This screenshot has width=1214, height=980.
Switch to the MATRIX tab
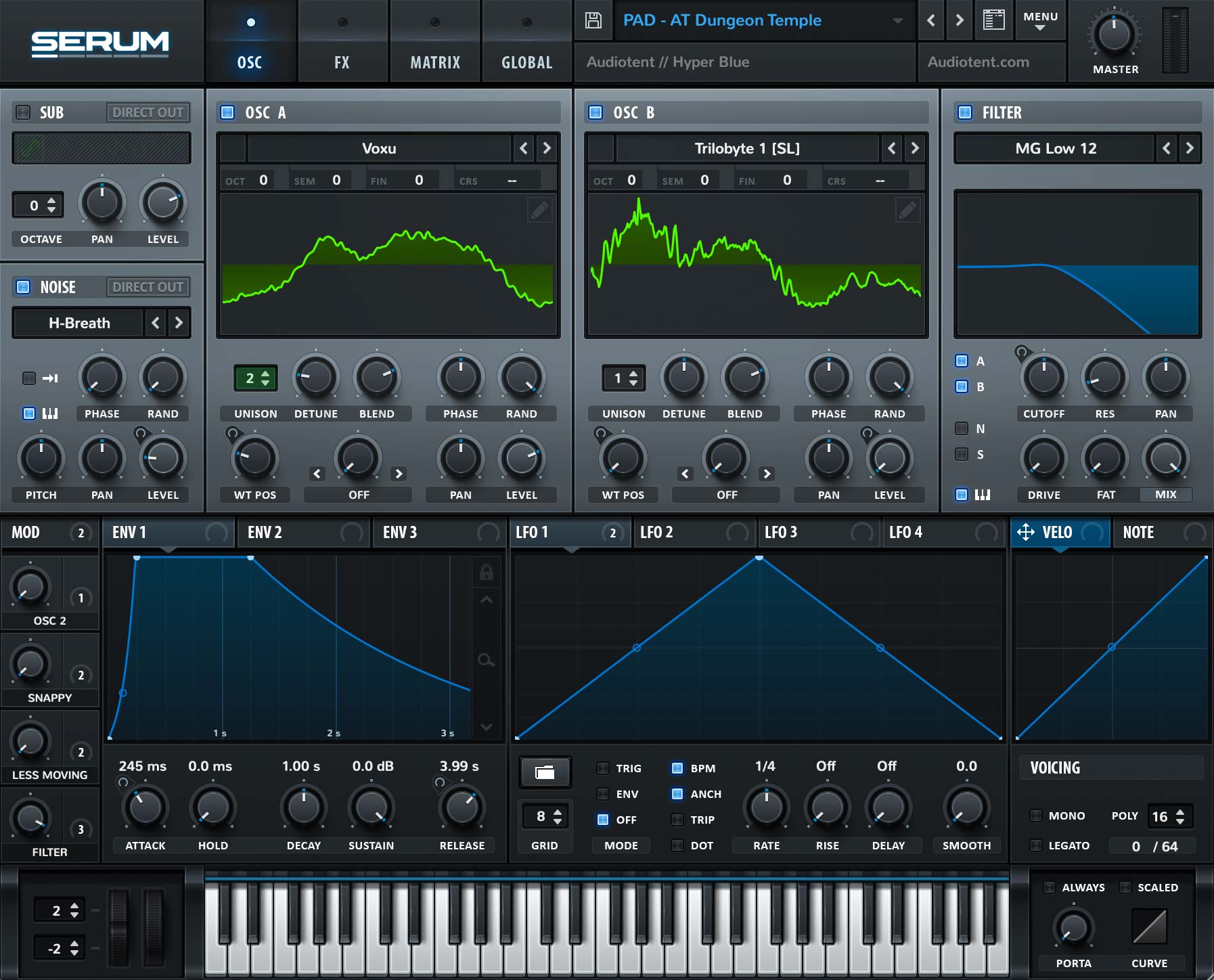pos(434,62)
